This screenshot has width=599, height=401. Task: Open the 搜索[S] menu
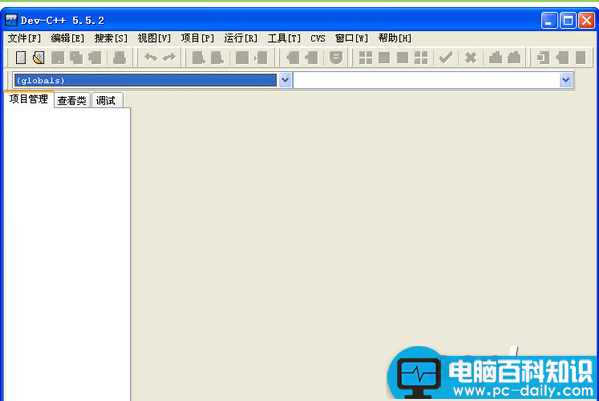click(111, 38)
